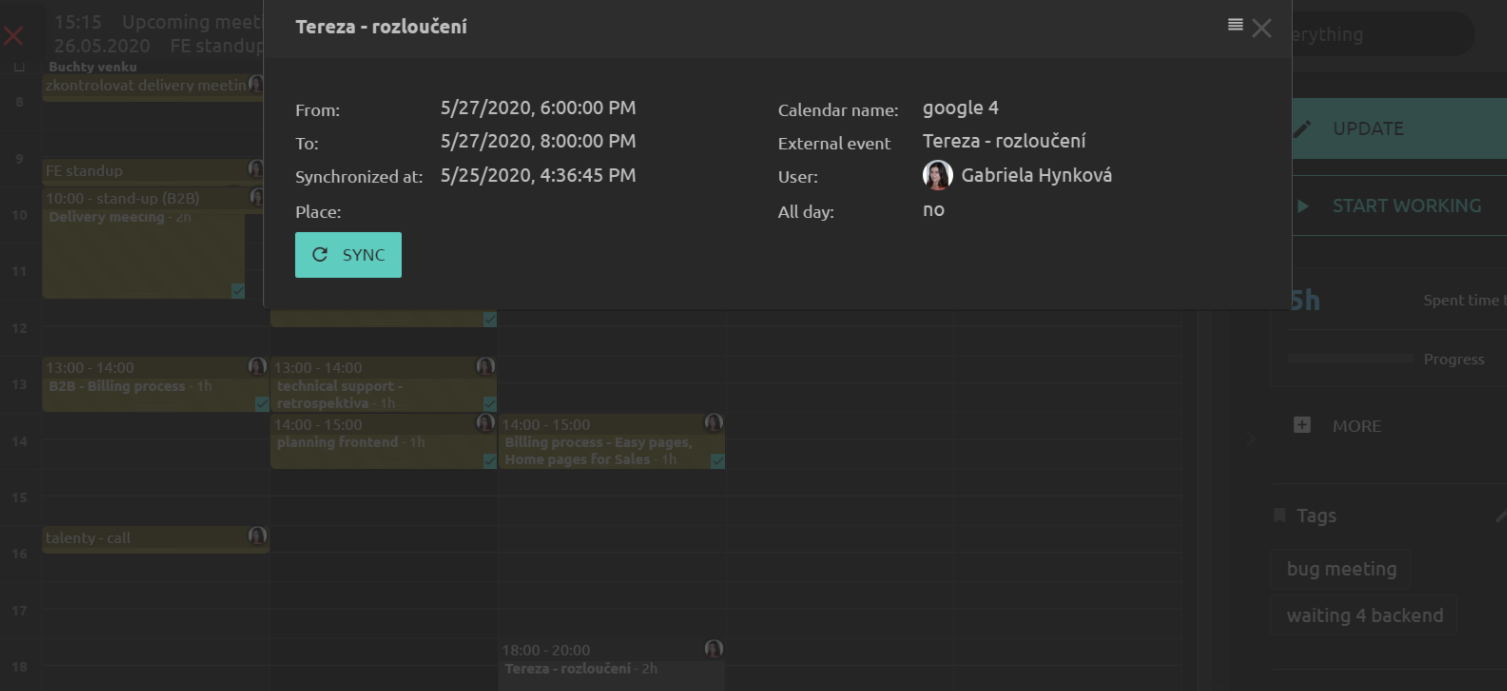The width and height of the screenshot is (1507, 691).
Task: Close the Tereza - rozloučení dialog
Action: pyautogui.click(x=1262, y=29)
